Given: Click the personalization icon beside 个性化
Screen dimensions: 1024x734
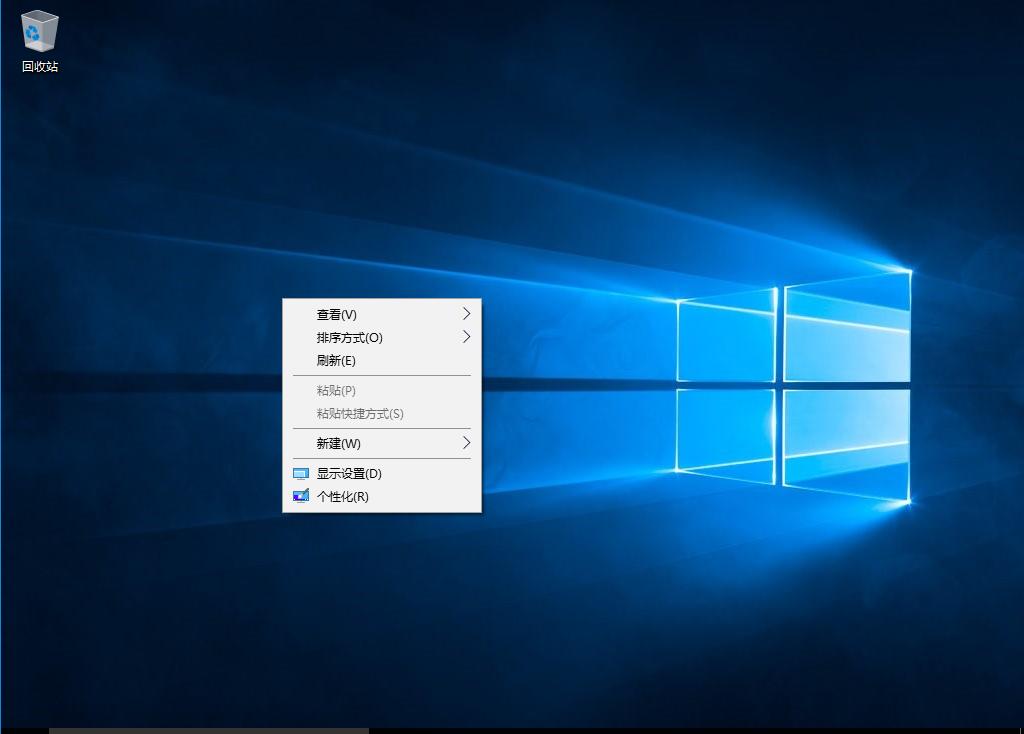Looking at the screenshot, I should point(300,496).
